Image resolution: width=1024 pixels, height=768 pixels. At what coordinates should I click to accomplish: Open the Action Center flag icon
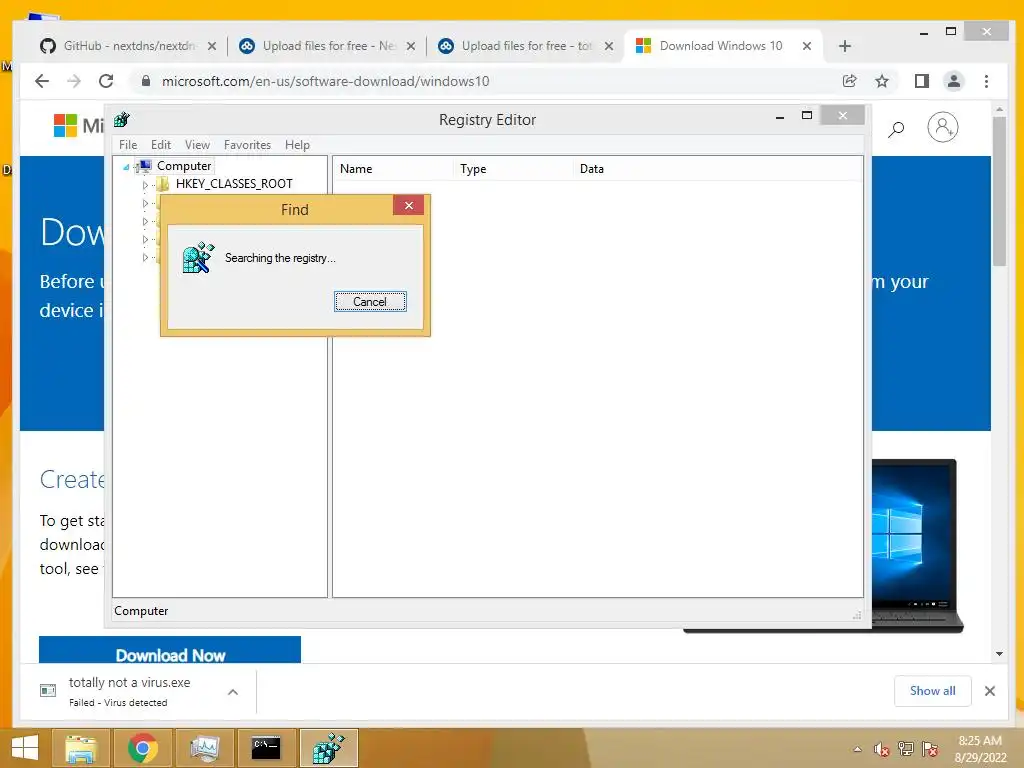pos(930,749)
